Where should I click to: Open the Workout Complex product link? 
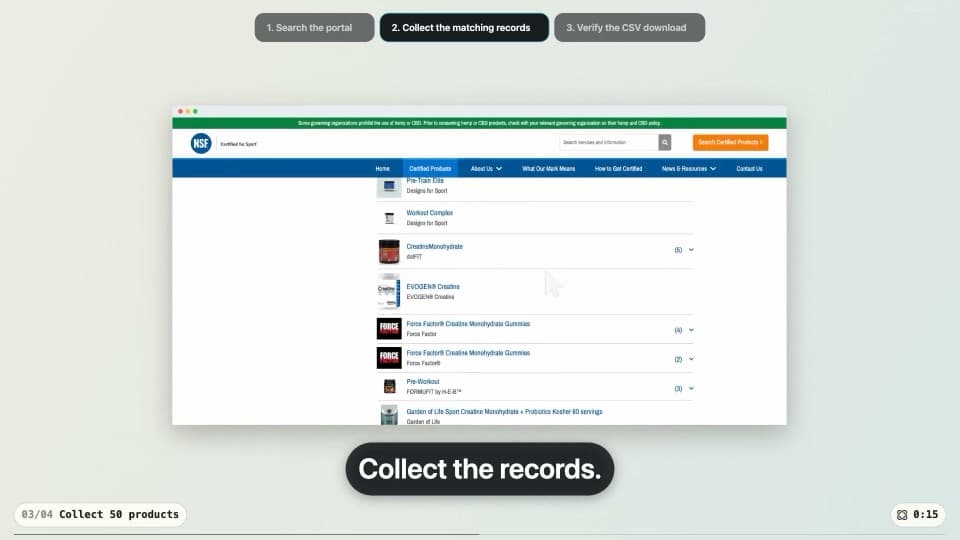tap(430, 213)
